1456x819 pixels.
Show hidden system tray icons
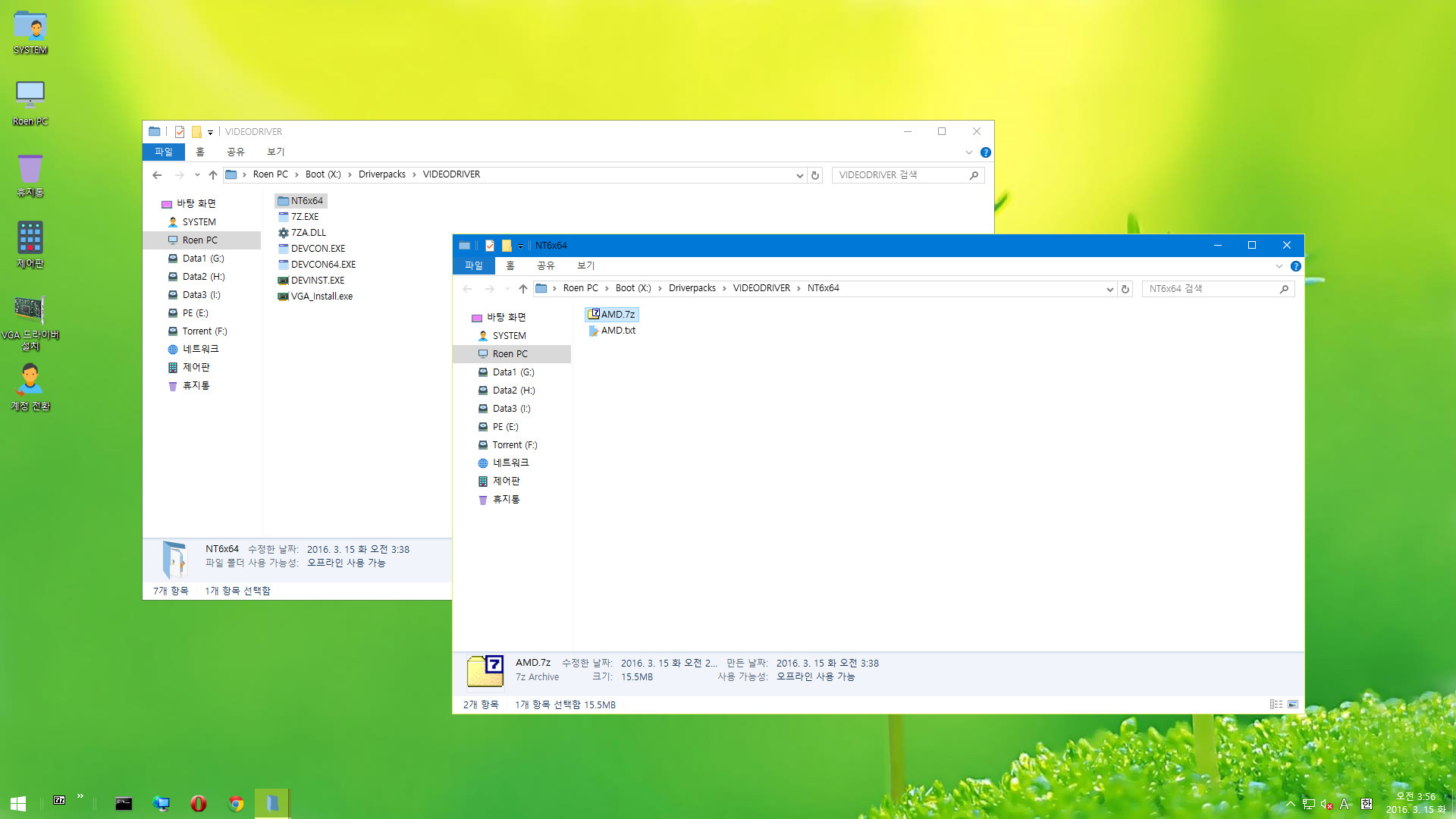[x=1291, y=805]
